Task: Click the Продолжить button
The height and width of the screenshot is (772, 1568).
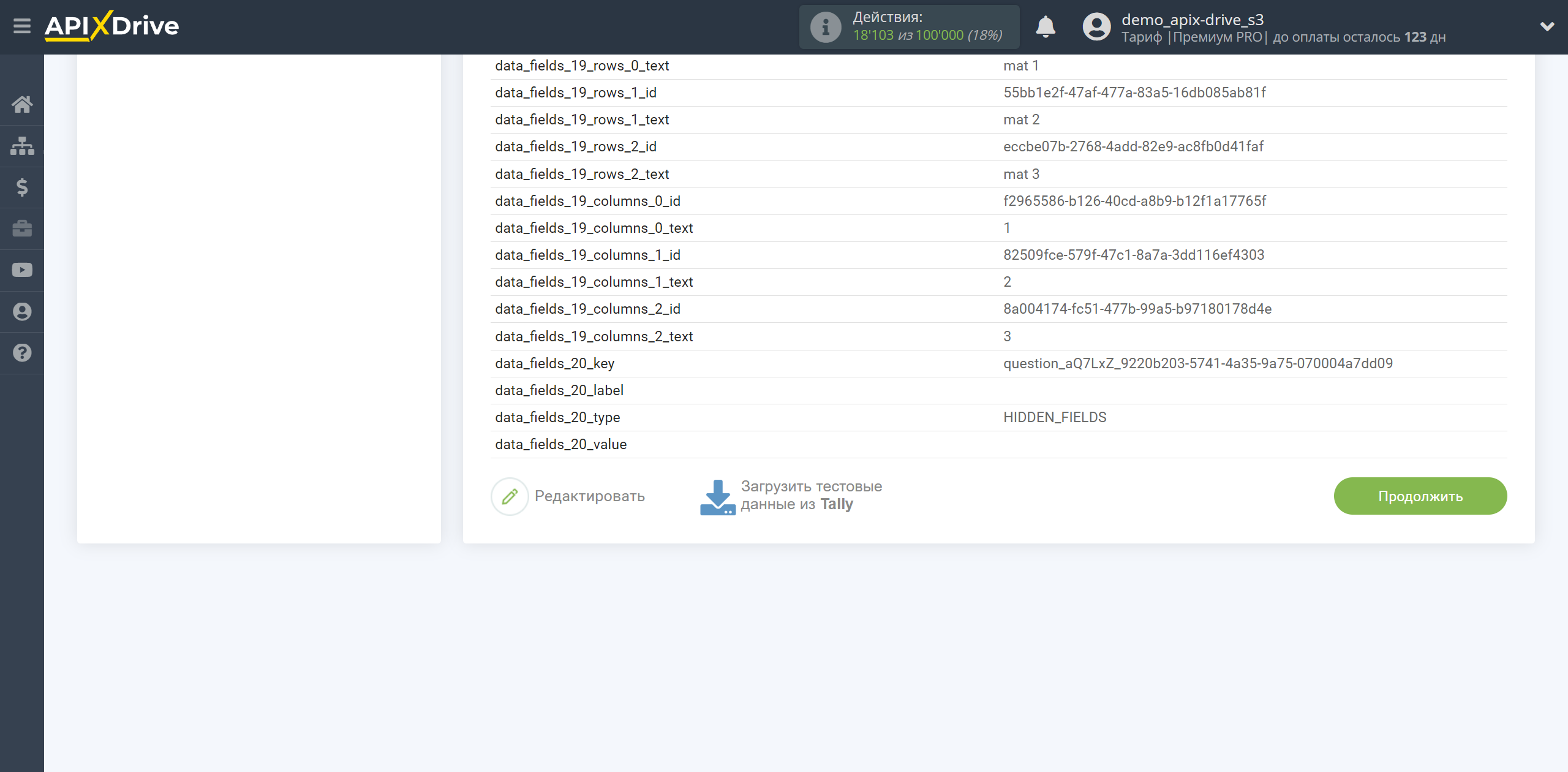Action: click(x=1420, y=496)
